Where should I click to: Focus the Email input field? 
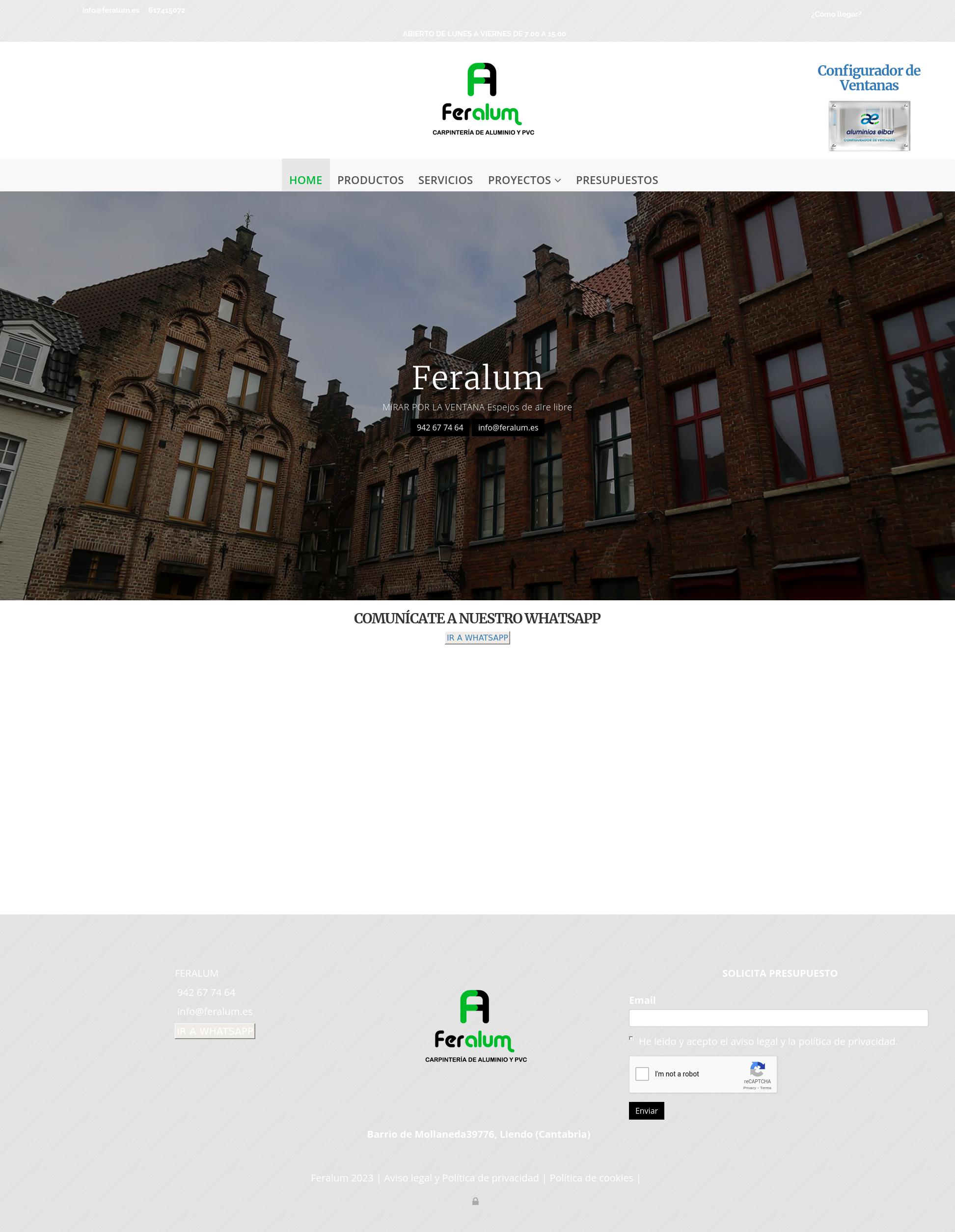(778, 1018)
